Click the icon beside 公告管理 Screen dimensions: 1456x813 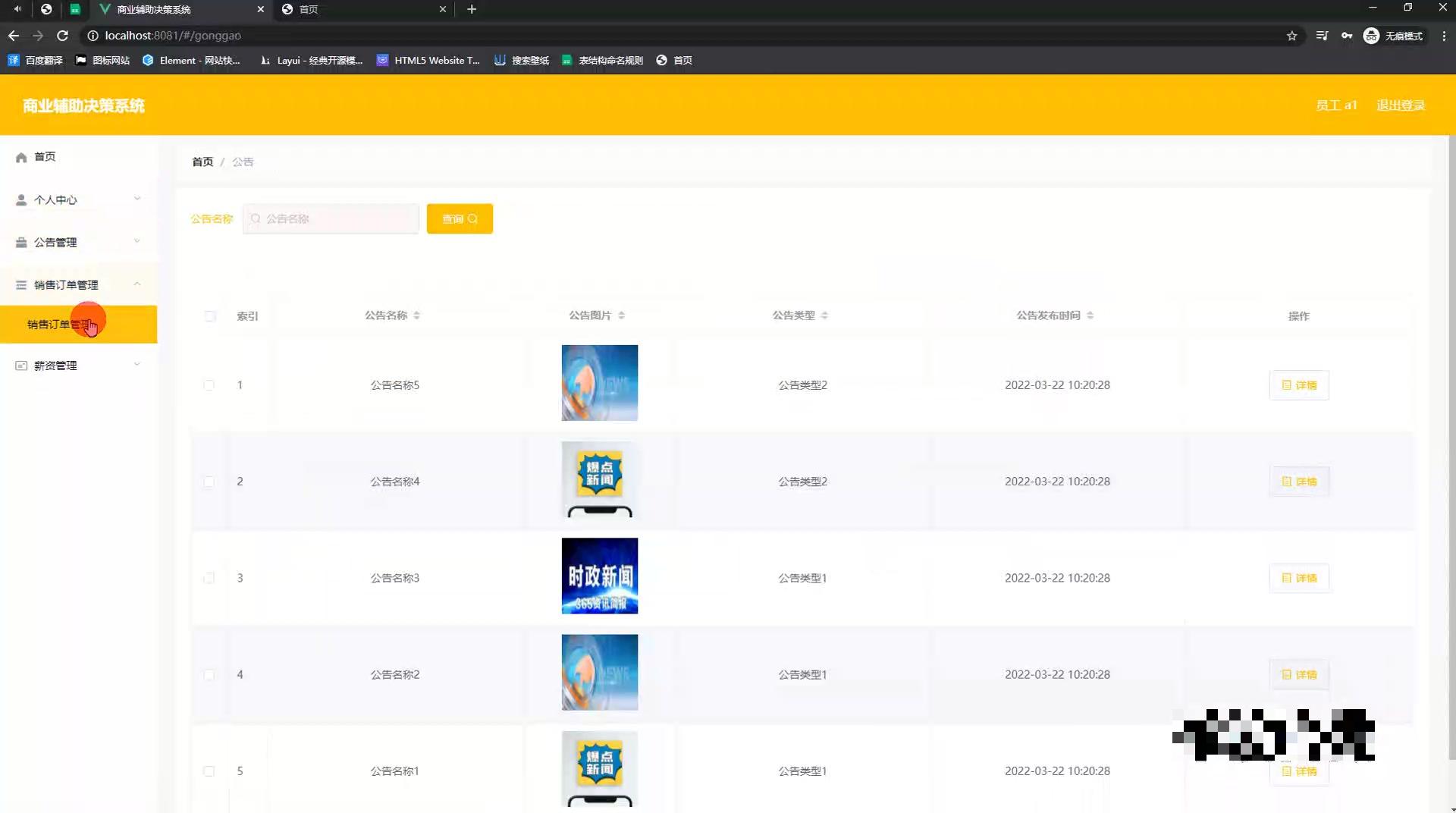(x=21, y=243)
